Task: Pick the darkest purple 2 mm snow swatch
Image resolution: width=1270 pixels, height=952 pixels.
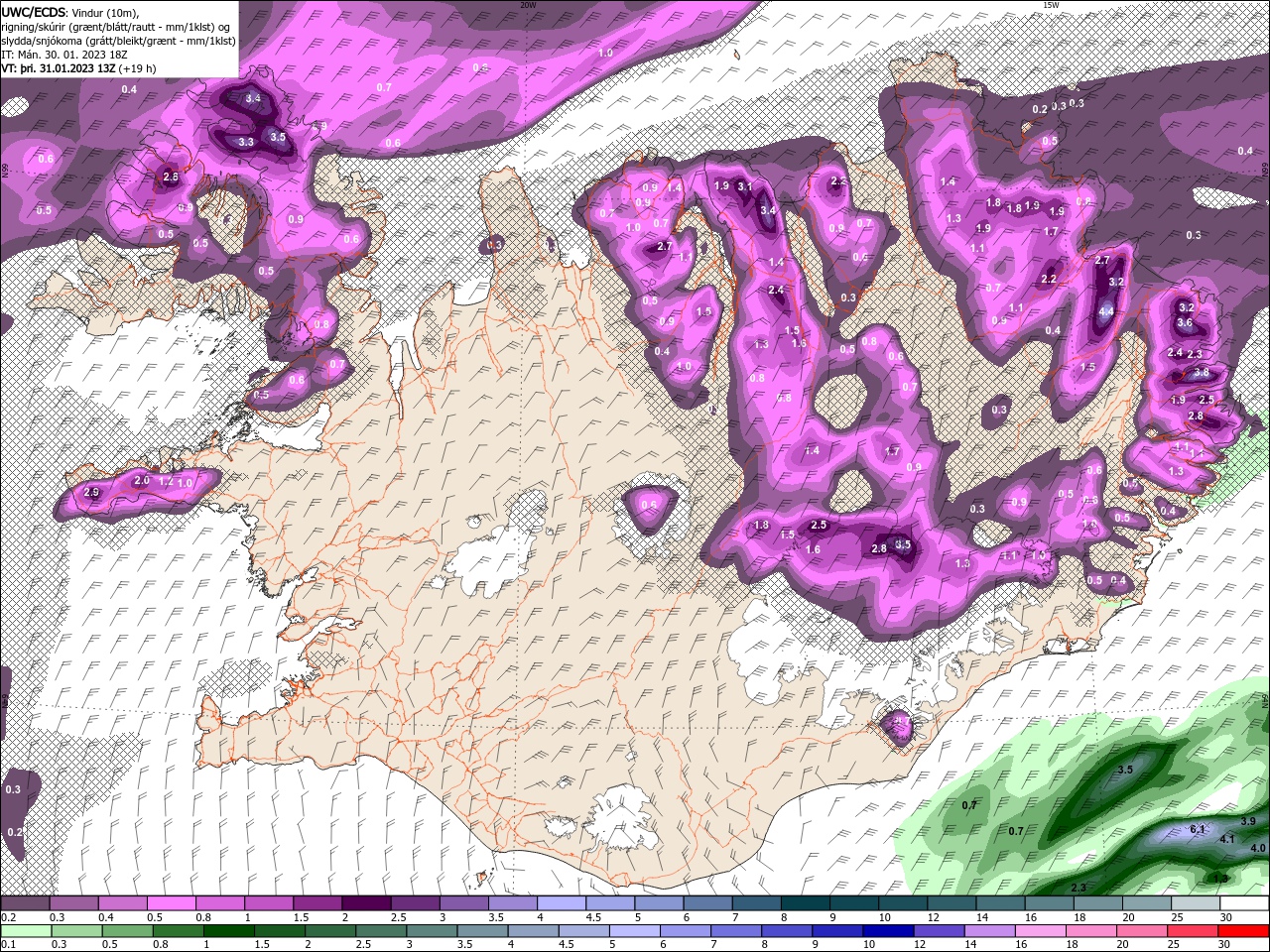Action: (x=365, y=903)
